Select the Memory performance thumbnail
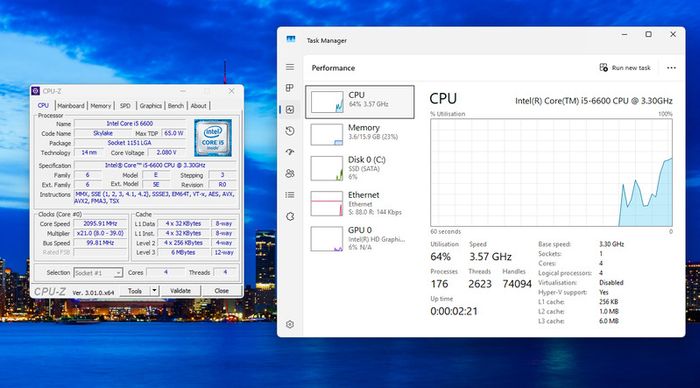Screen dimensions: 700x388 [360, 134]
